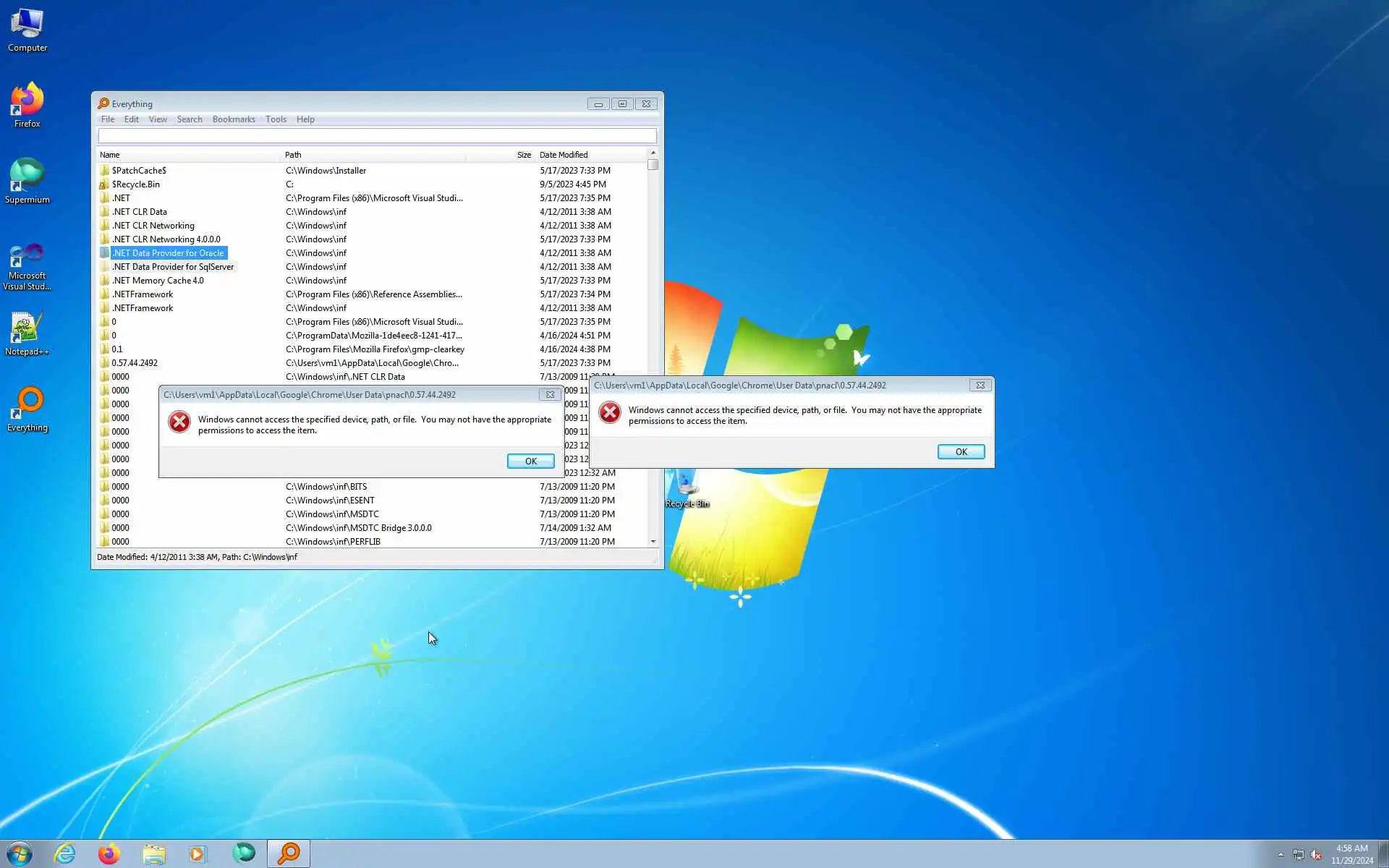Show hidden system tray icons
This screenshot has width=1389, height=868.
click(1280, 854)
